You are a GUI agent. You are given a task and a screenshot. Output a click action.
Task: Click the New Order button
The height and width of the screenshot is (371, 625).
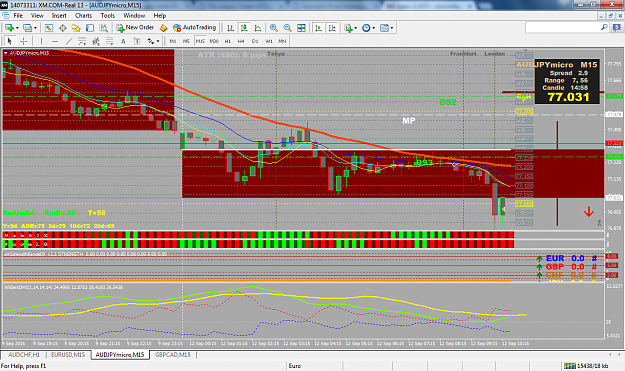(x=135, y=27)
